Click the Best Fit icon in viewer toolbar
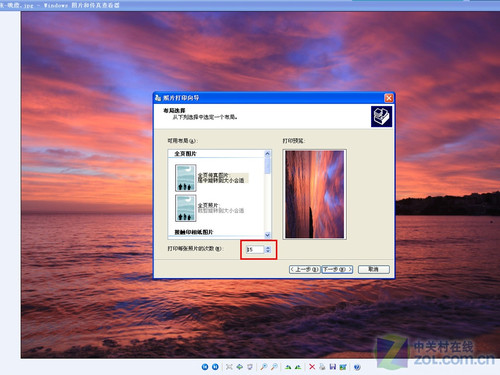Viewport: 500px width, 375px height. click(229, 367)
